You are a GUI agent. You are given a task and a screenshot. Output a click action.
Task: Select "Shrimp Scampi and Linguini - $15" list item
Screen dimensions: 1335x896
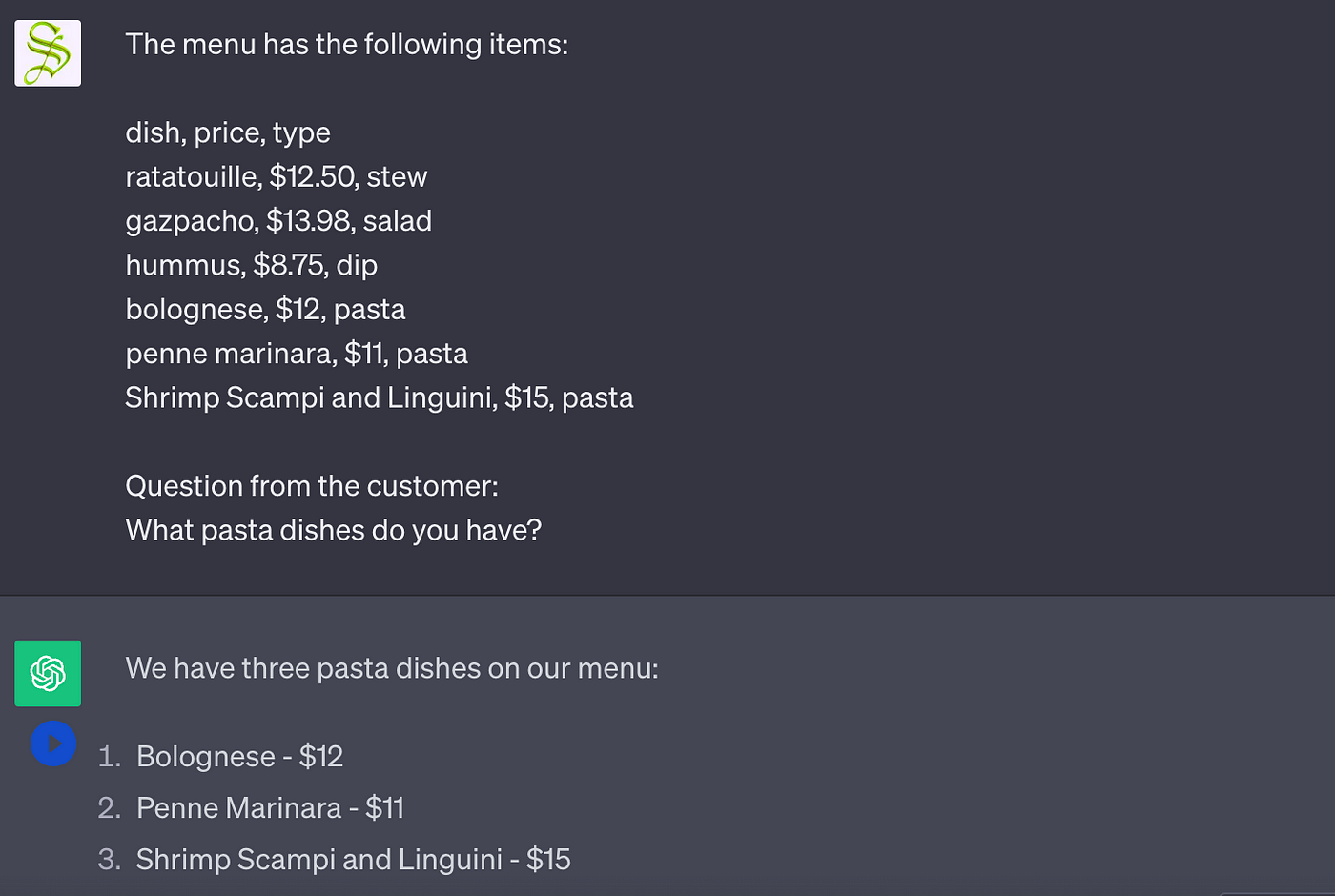[x=353, y=860]
